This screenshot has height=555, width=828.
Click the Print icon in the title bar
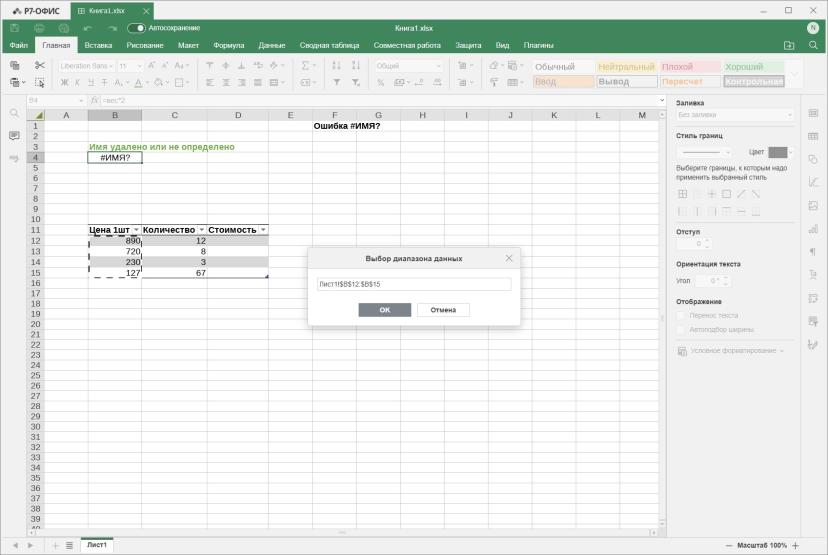(x=39, y=28)
